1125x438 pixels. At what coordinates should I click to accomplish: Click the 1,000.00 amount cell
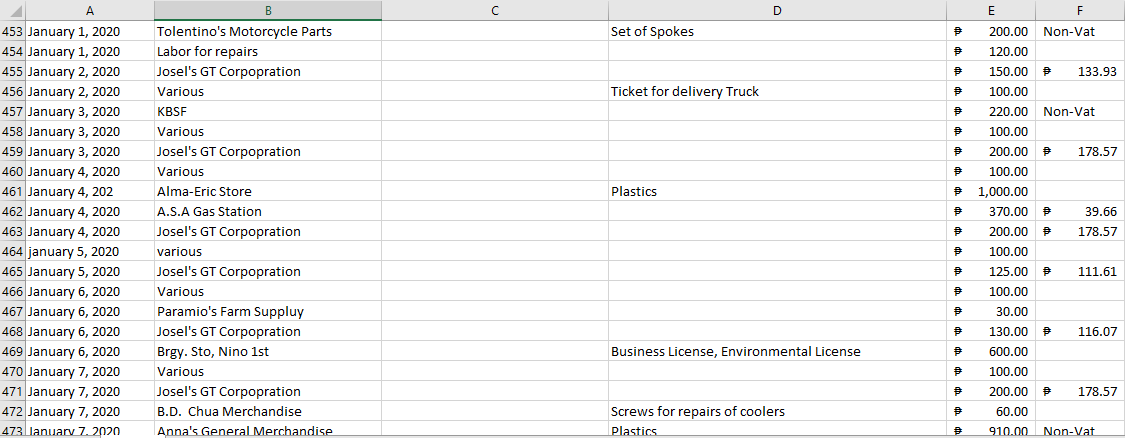point(1001,192)
